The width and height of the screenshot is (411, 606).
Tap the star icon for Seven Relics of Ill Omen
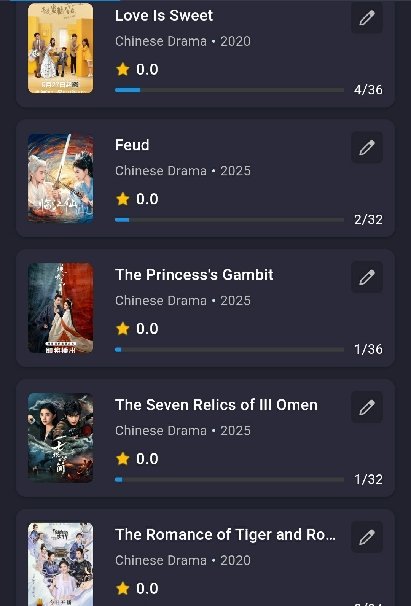(123, 459)
